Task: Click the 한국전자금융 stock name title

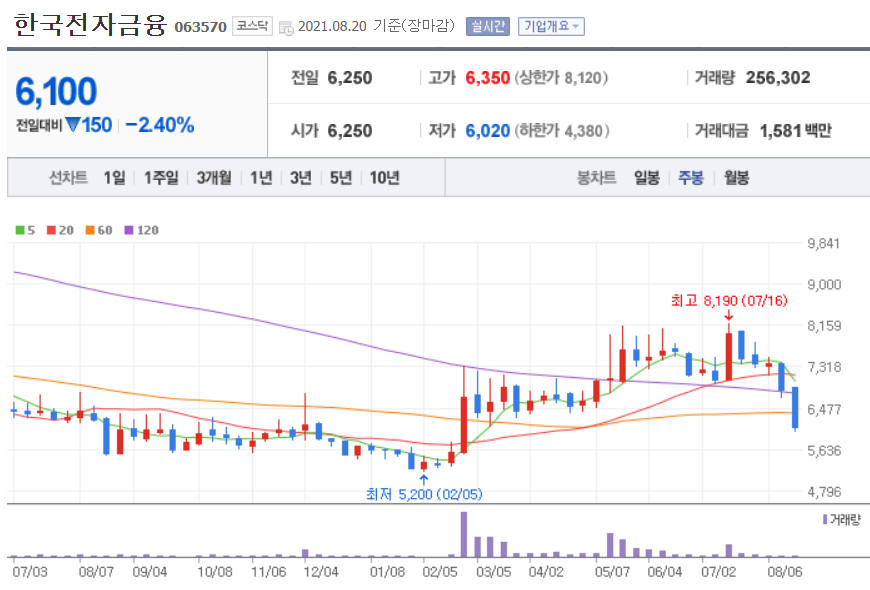Action: pos(90,26)
